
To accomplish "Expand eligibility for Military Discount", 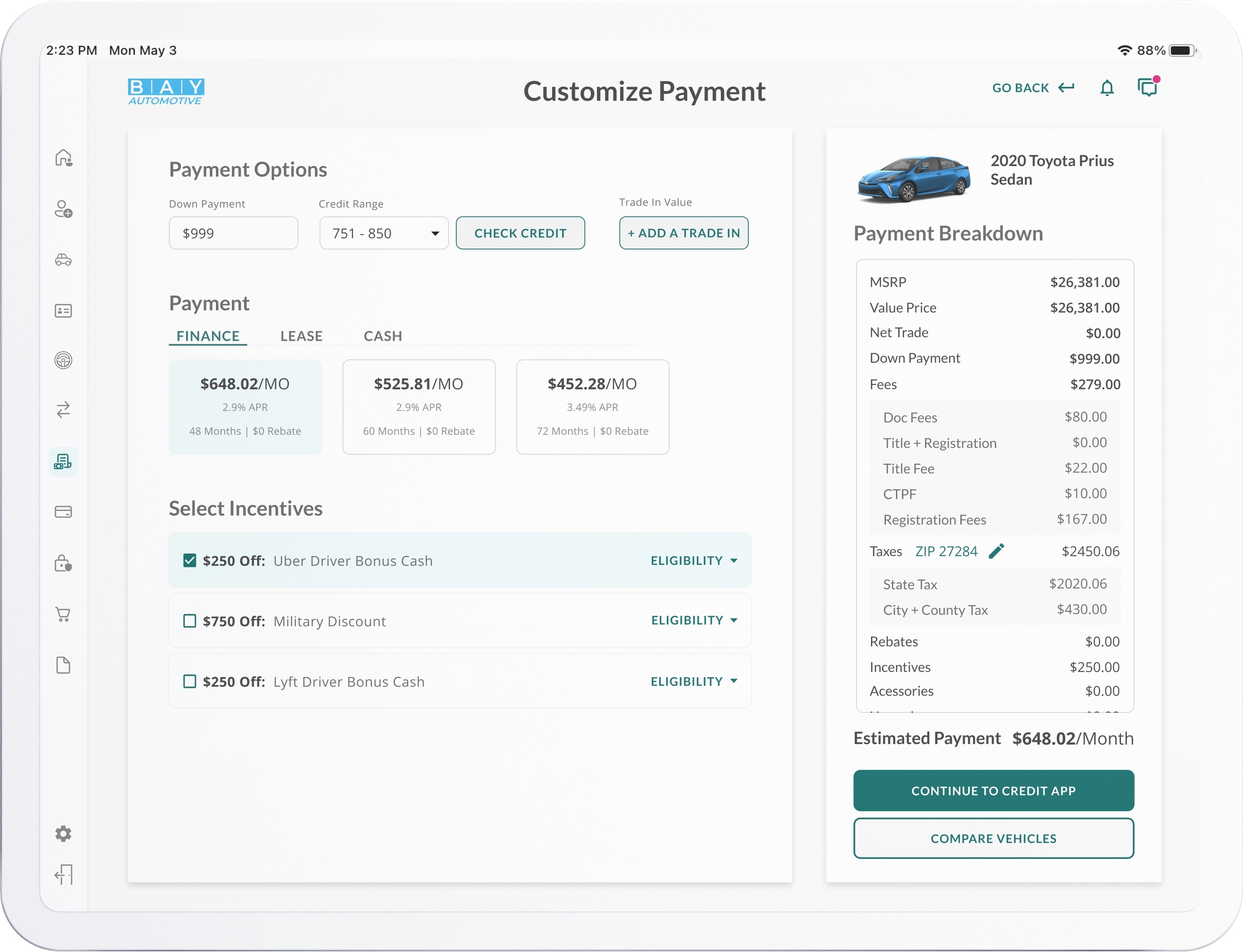I will (x=694, y=620).
